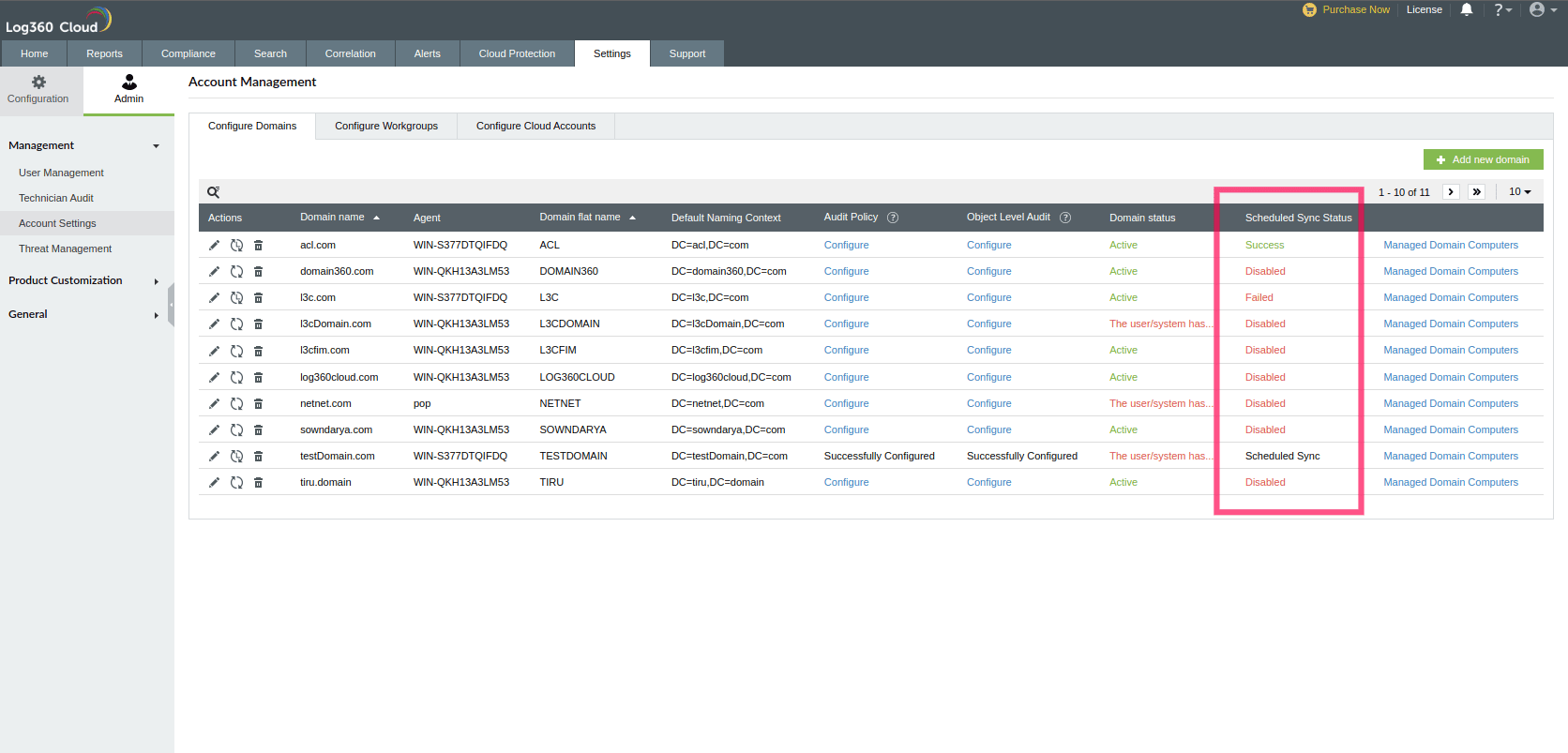The image size is (1568, 753).
Task: Sort table by Domain name column header
Action: [333, 218]
